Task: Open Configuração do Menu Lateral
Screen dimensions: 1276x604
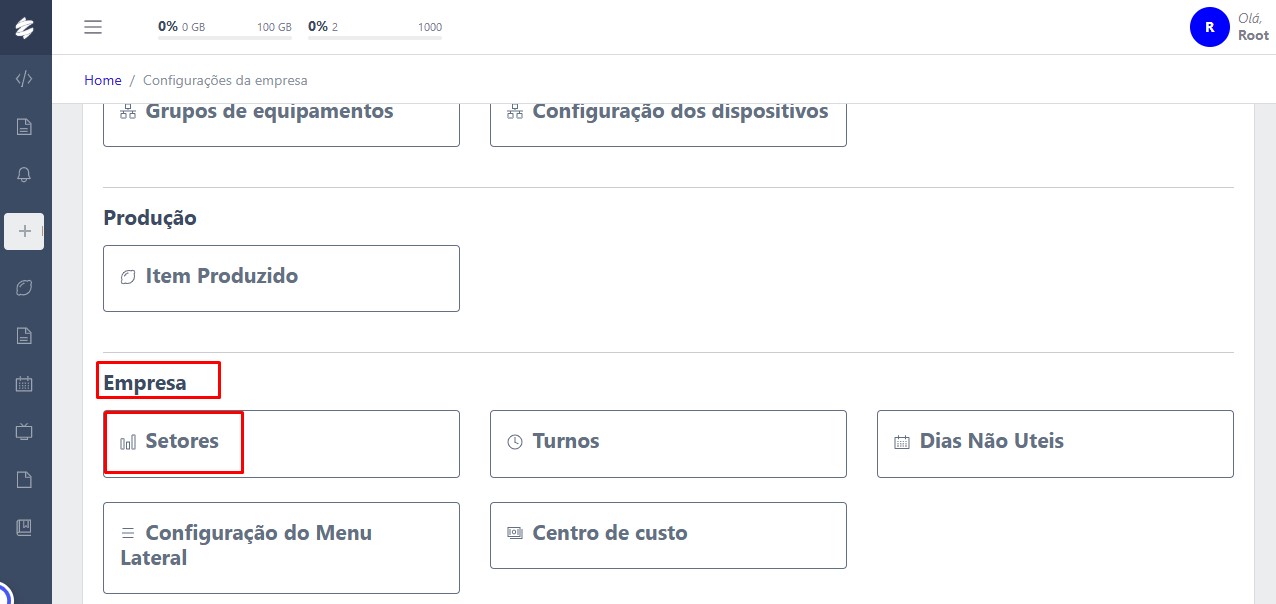Action: (x=281, y=547)
